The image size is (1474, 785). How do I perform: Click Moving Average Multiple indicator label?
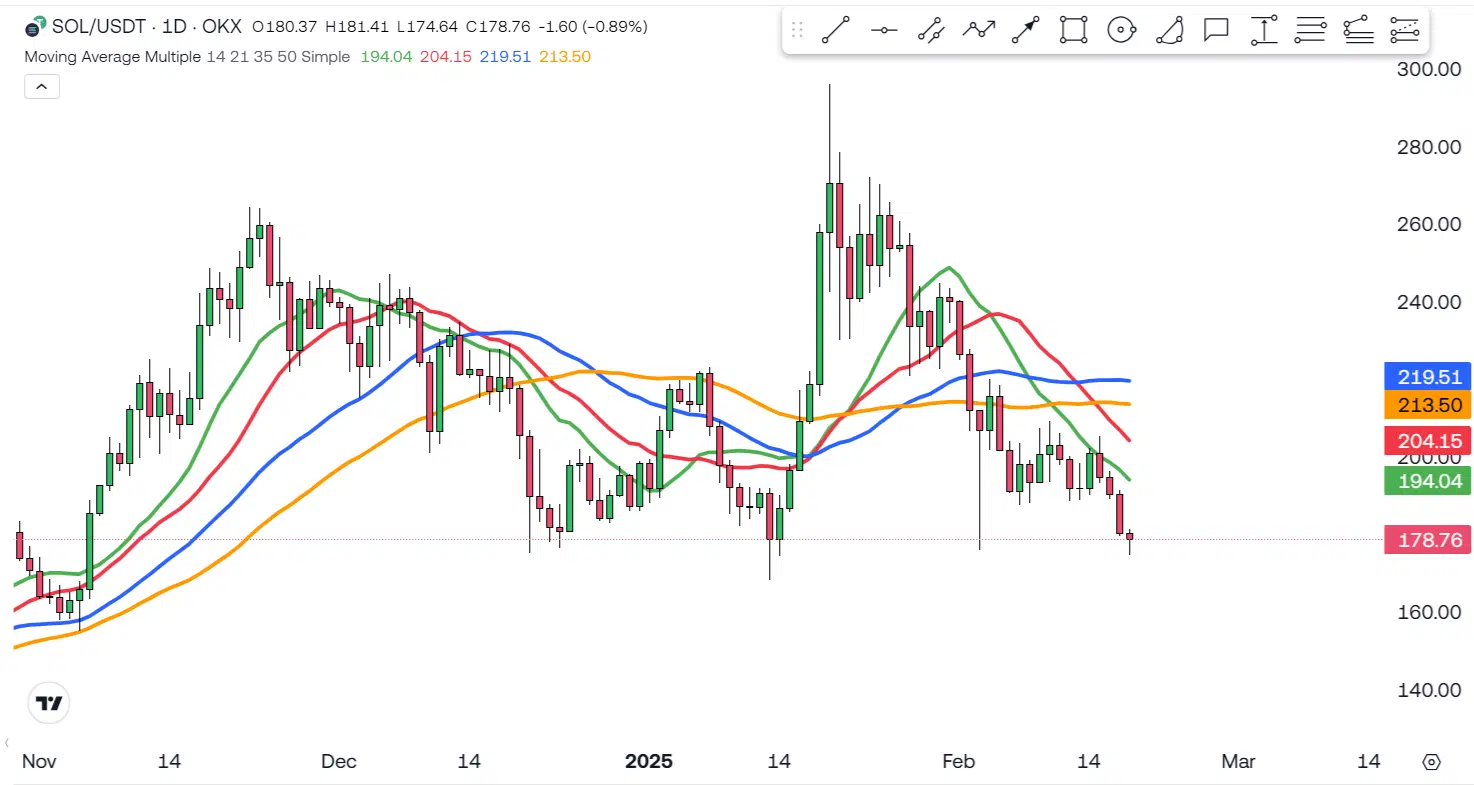point(113,57)
